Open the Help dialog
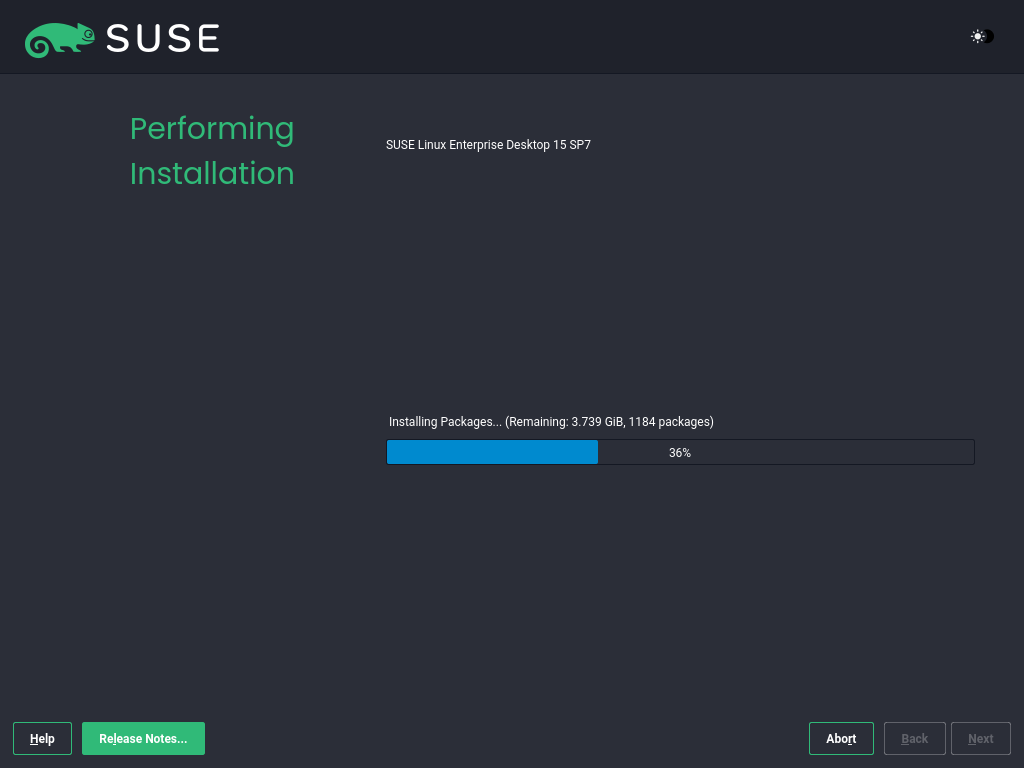This screenshot has height=768, width=1024. point(42,739)
